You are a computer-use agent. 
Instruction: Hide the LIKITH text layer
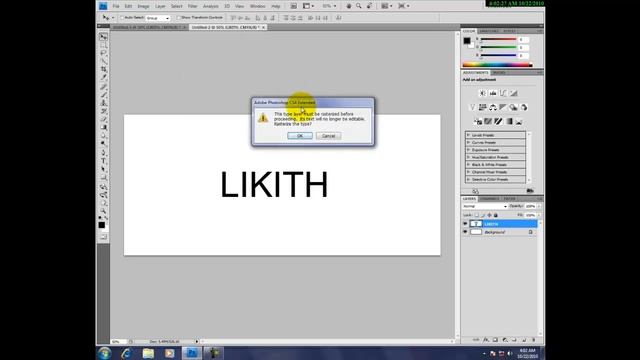[465, 224]
